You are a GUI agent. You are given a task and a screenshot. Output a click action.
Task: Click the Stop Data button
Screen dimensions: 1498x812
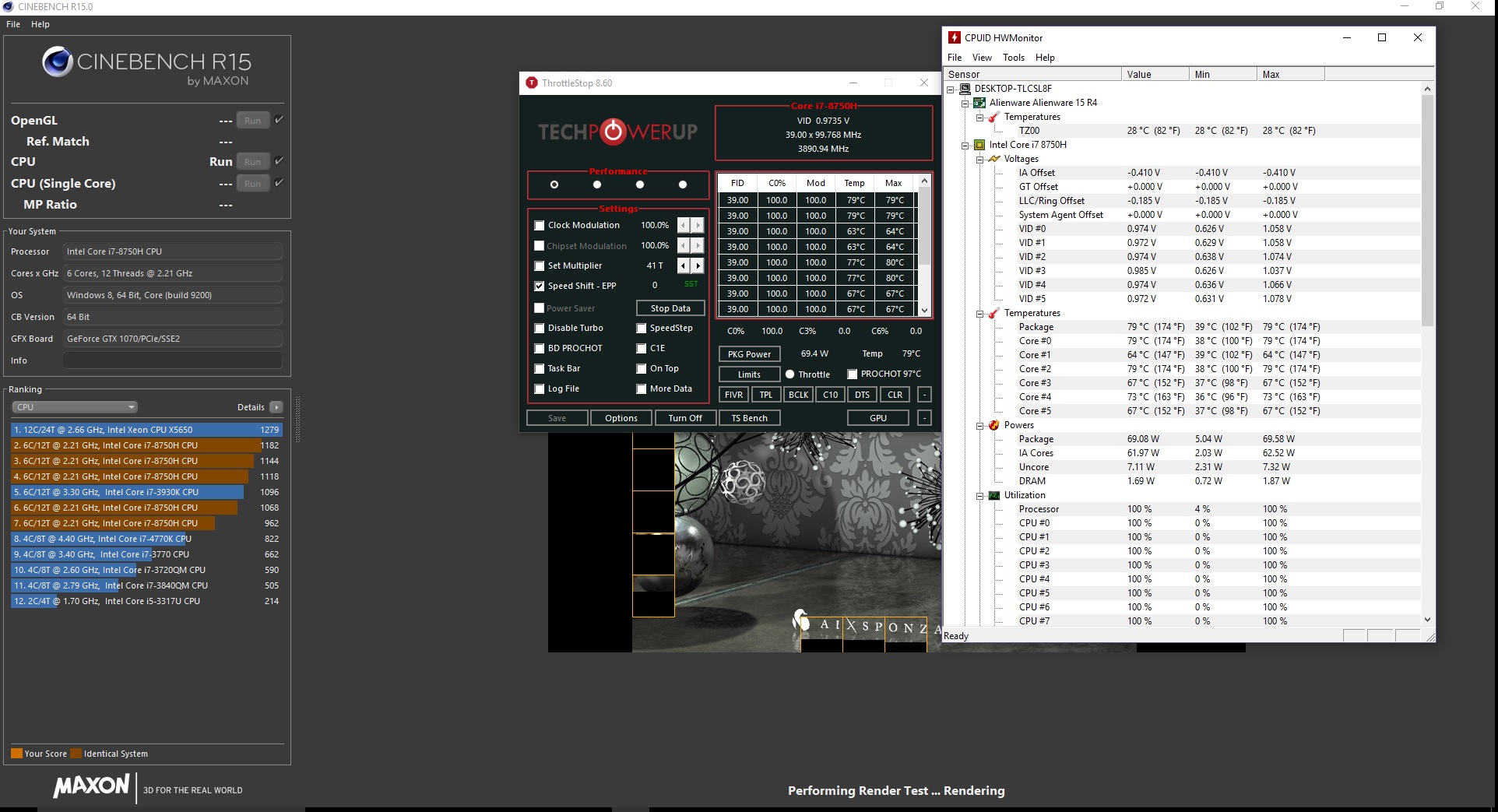tap(670, 308)
